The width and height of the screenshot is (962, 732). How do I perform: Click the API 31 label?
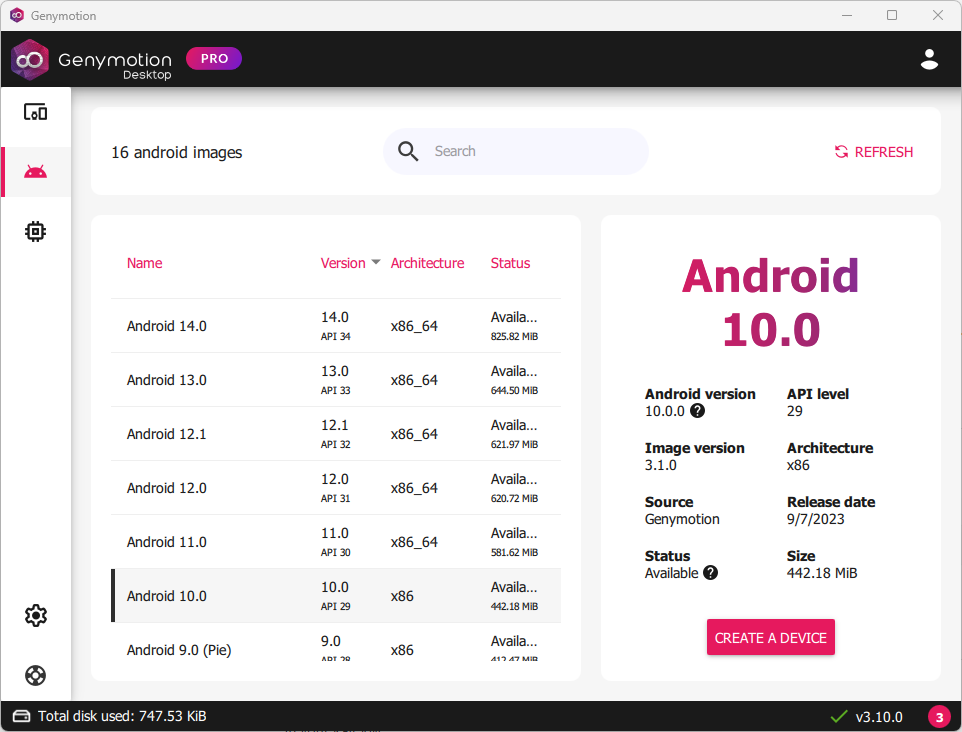pyautogui.click(x=336, y=498)
